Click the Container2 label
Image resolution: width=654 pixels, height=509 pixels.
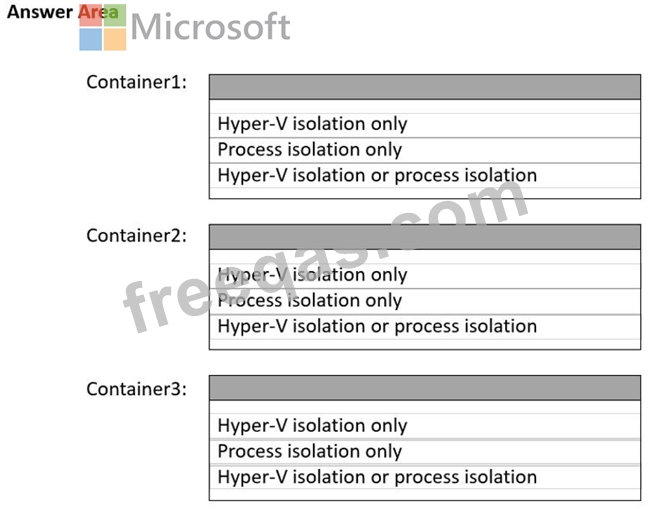137,236
